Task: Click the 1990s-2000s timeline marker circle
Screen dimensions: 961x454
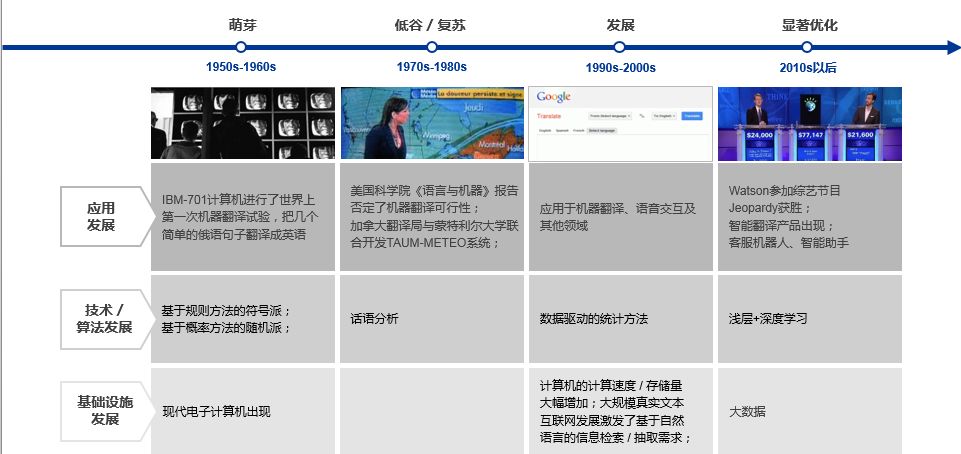Action: click(620, 47)
